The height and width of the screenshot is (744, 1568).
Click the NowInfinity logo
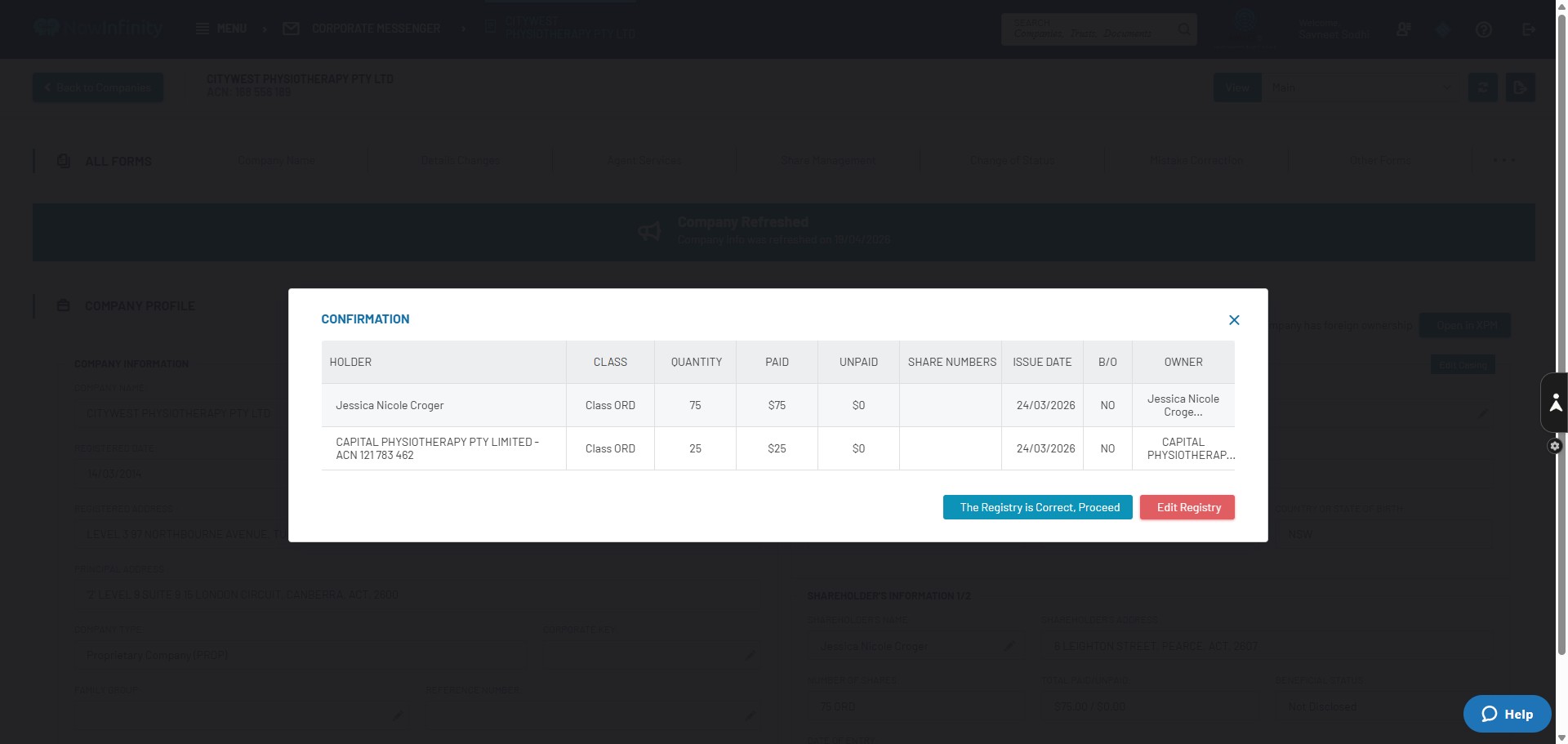[99, 28]
